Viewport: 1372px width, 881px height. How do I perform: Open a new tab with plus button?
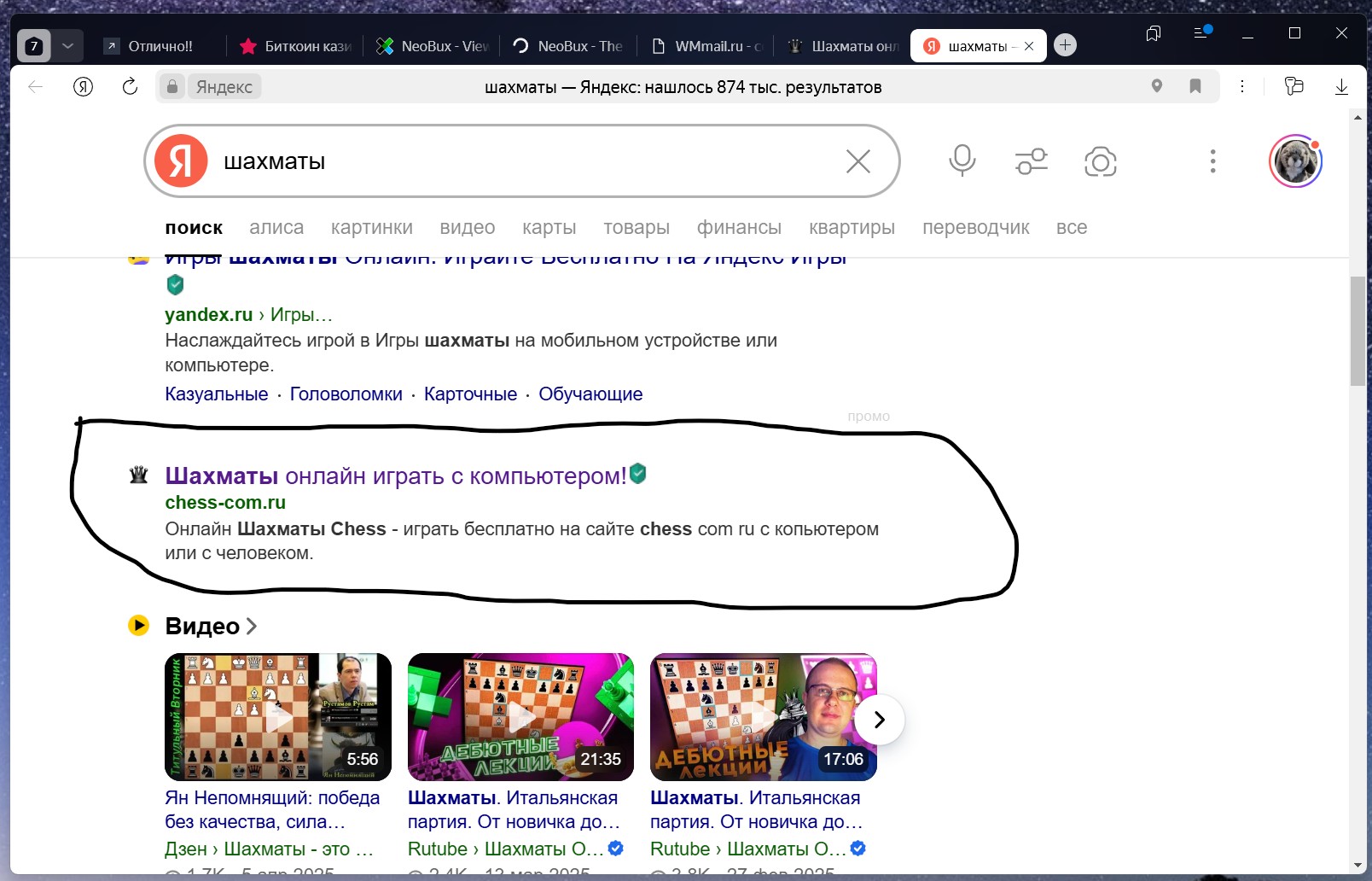(x=1065, y=45)
